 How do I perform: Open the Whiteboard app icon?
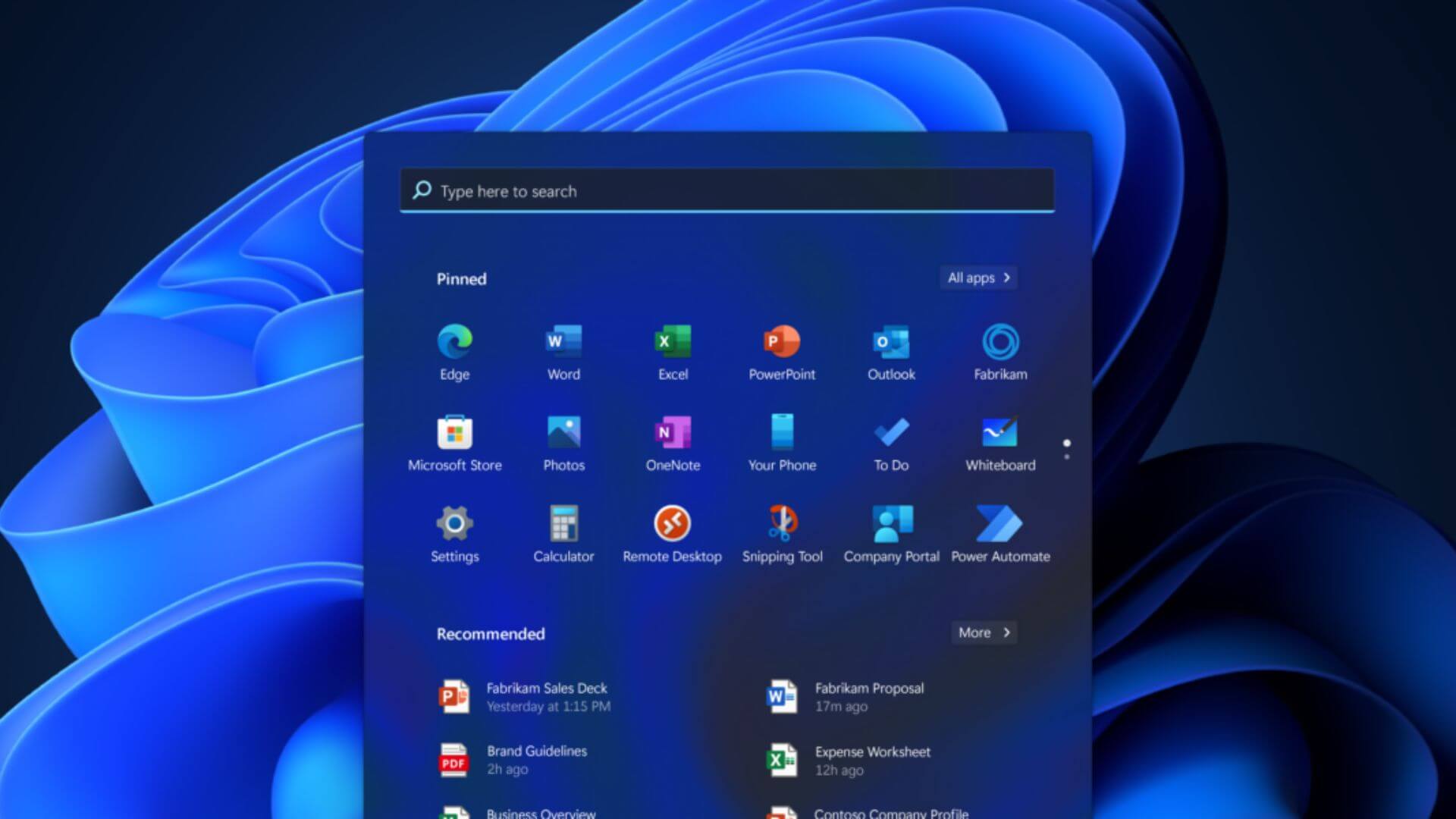click(1000, 433)
